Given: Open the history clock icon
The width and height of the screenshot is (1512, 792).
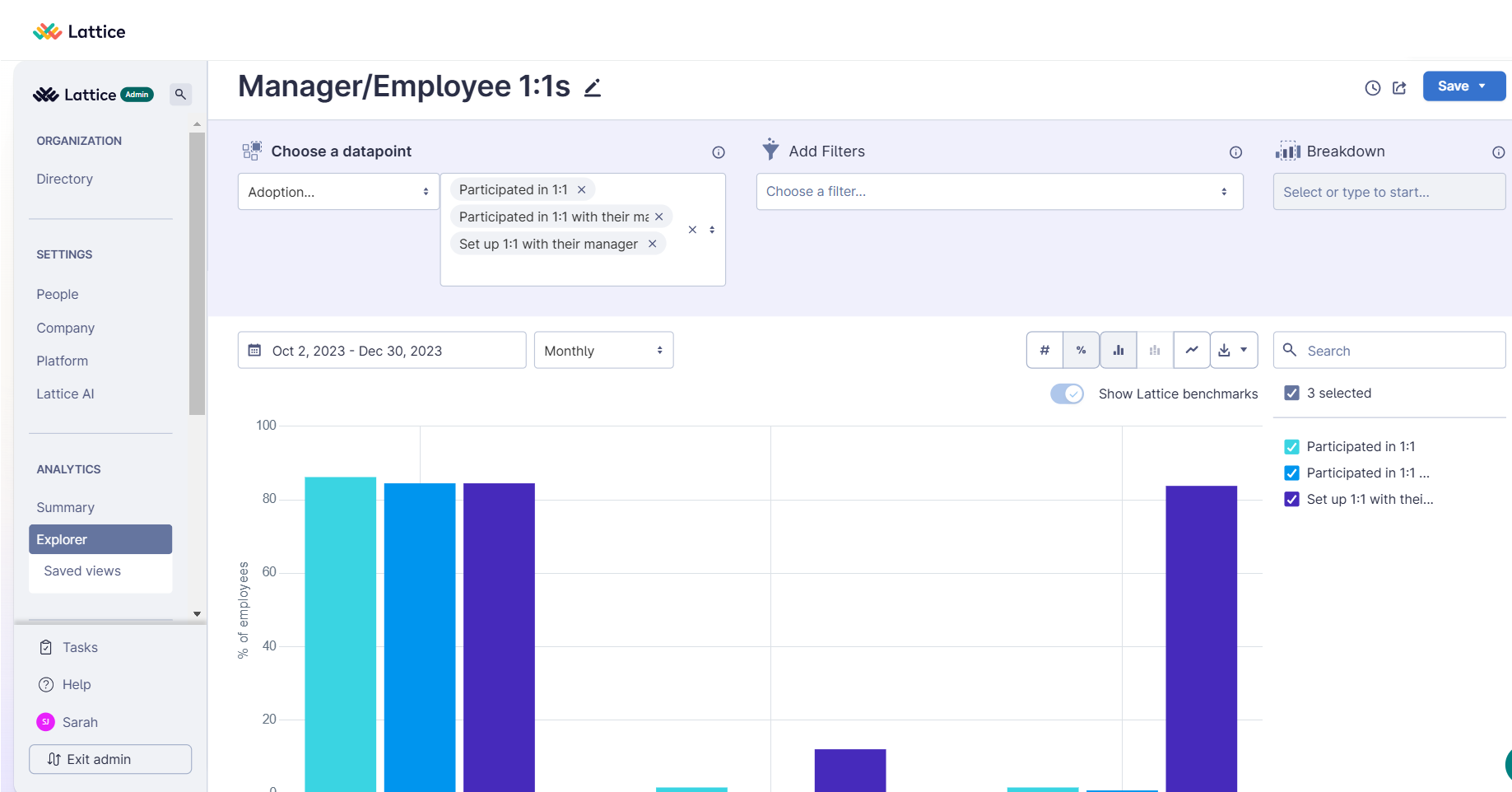Looking at the screenshot, I should tap(1372, 87).
